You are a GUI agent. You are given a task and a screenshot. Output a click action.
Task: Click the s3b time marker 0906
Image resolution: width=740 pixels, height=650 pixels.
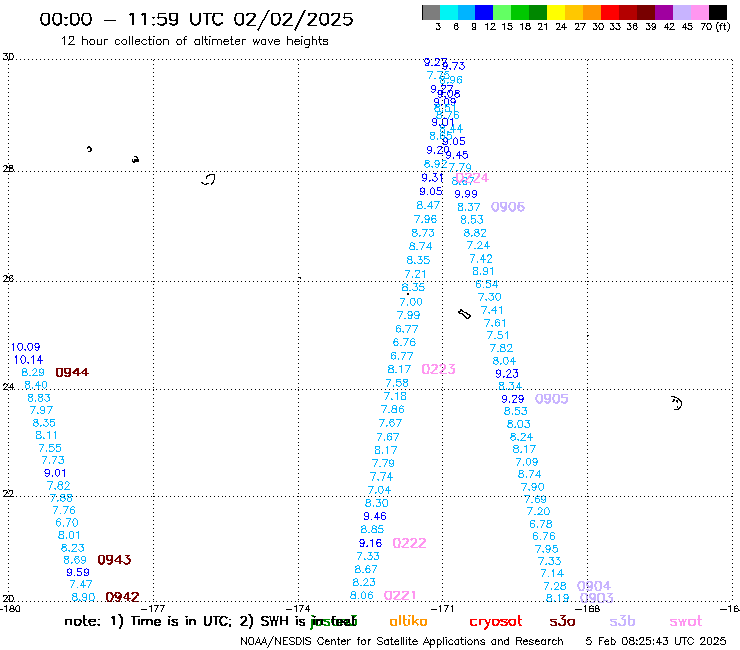508,207
